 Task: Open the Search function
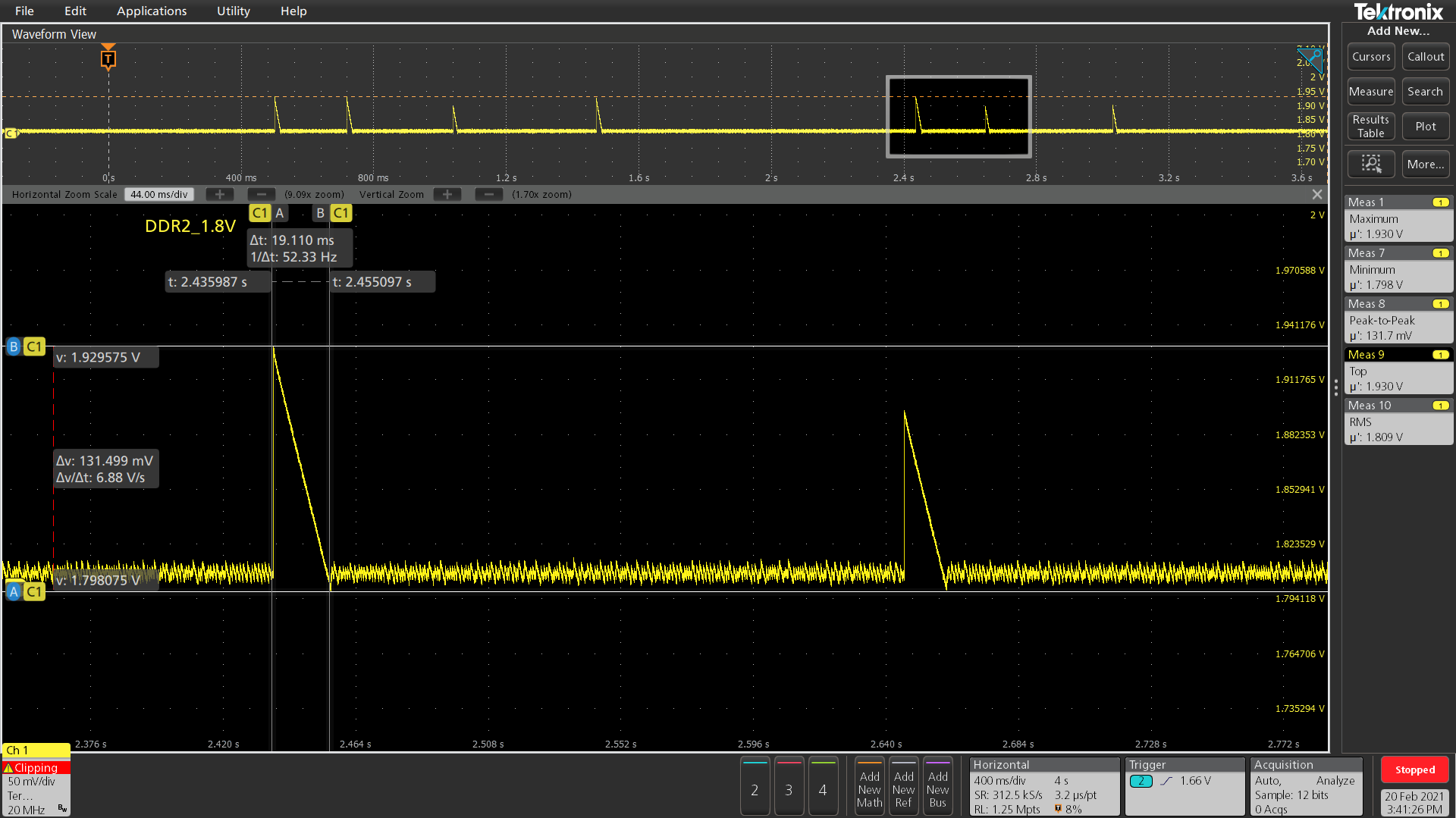(x=1426, y=92)
